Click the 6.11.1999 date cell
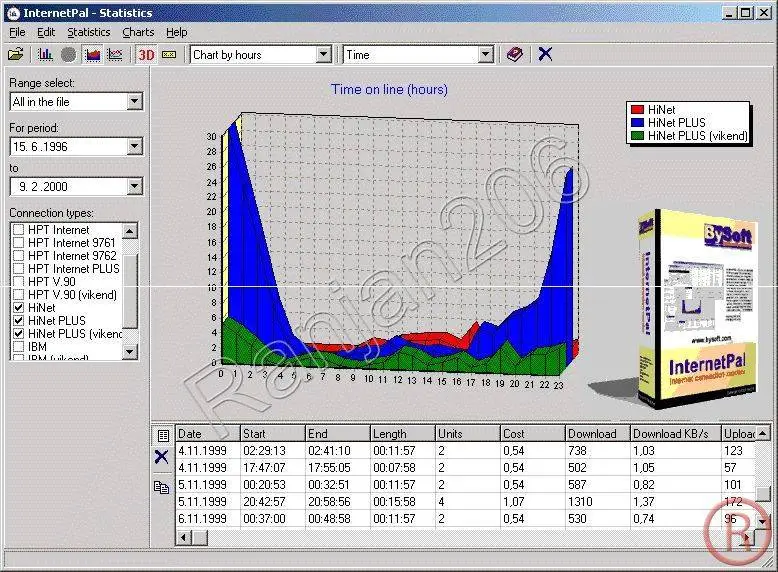This screenshot has width=778, height=572. click(x=208, y=518)
